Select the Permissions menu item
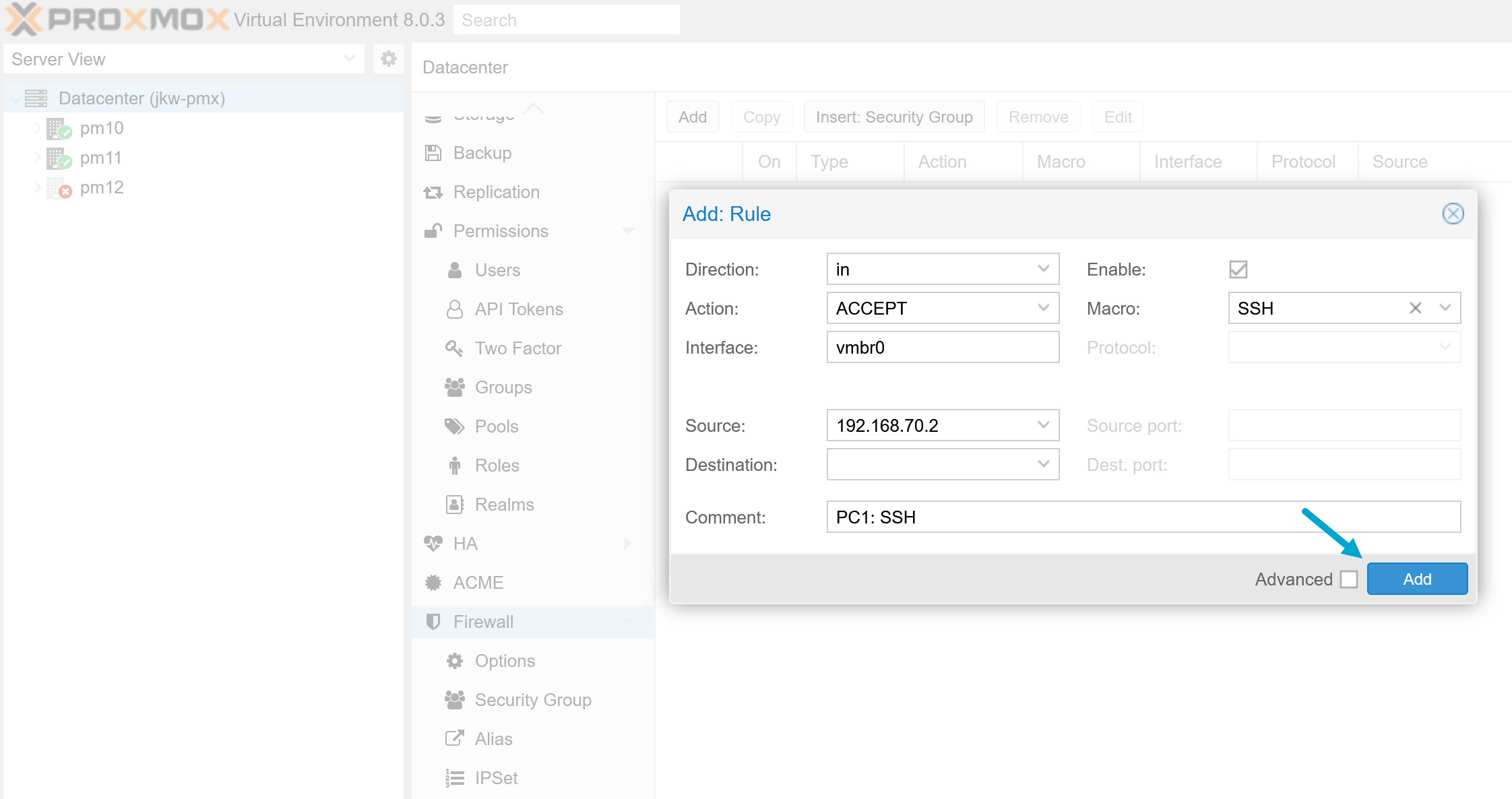The image size is (1512, 799). [501, 231]
